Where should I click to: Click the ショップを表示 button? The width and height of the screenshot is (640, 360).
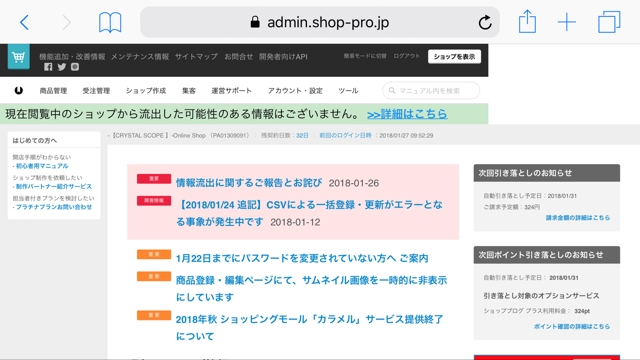coord(454,57)
